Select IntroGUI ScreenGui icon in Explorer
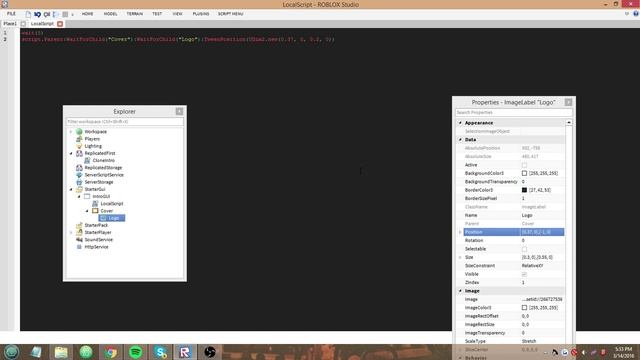 click(x=87, y=196)
